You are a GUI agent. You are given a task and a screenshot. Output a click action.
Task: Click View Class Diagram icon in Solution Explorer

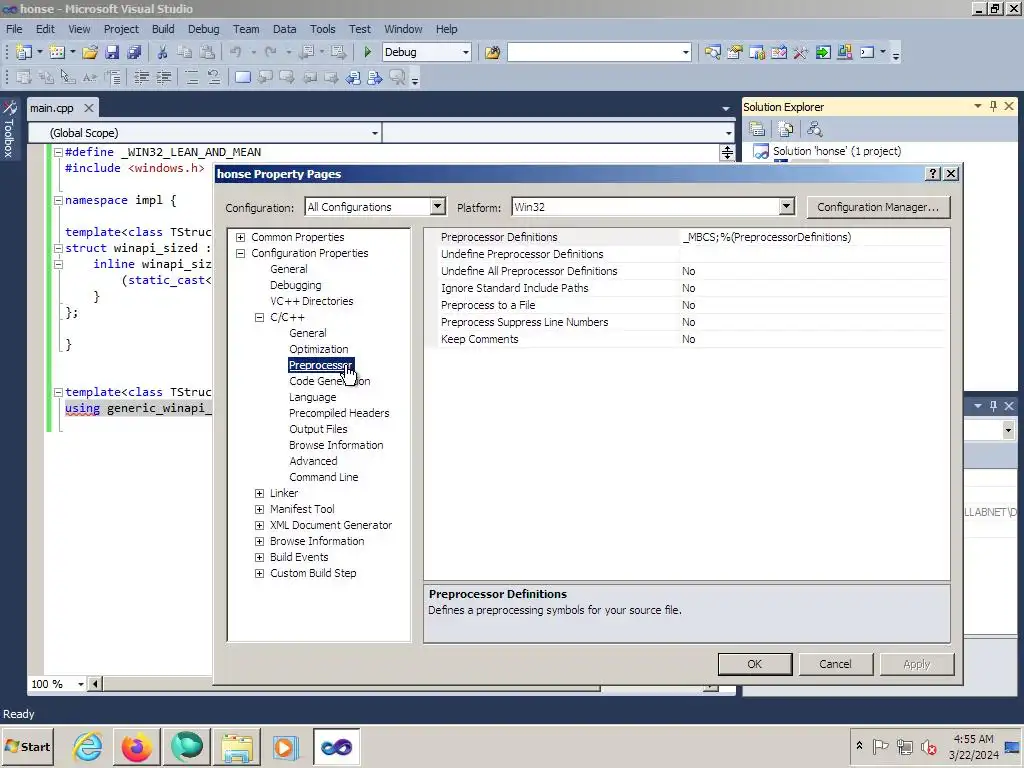click(x=814, y=129)
